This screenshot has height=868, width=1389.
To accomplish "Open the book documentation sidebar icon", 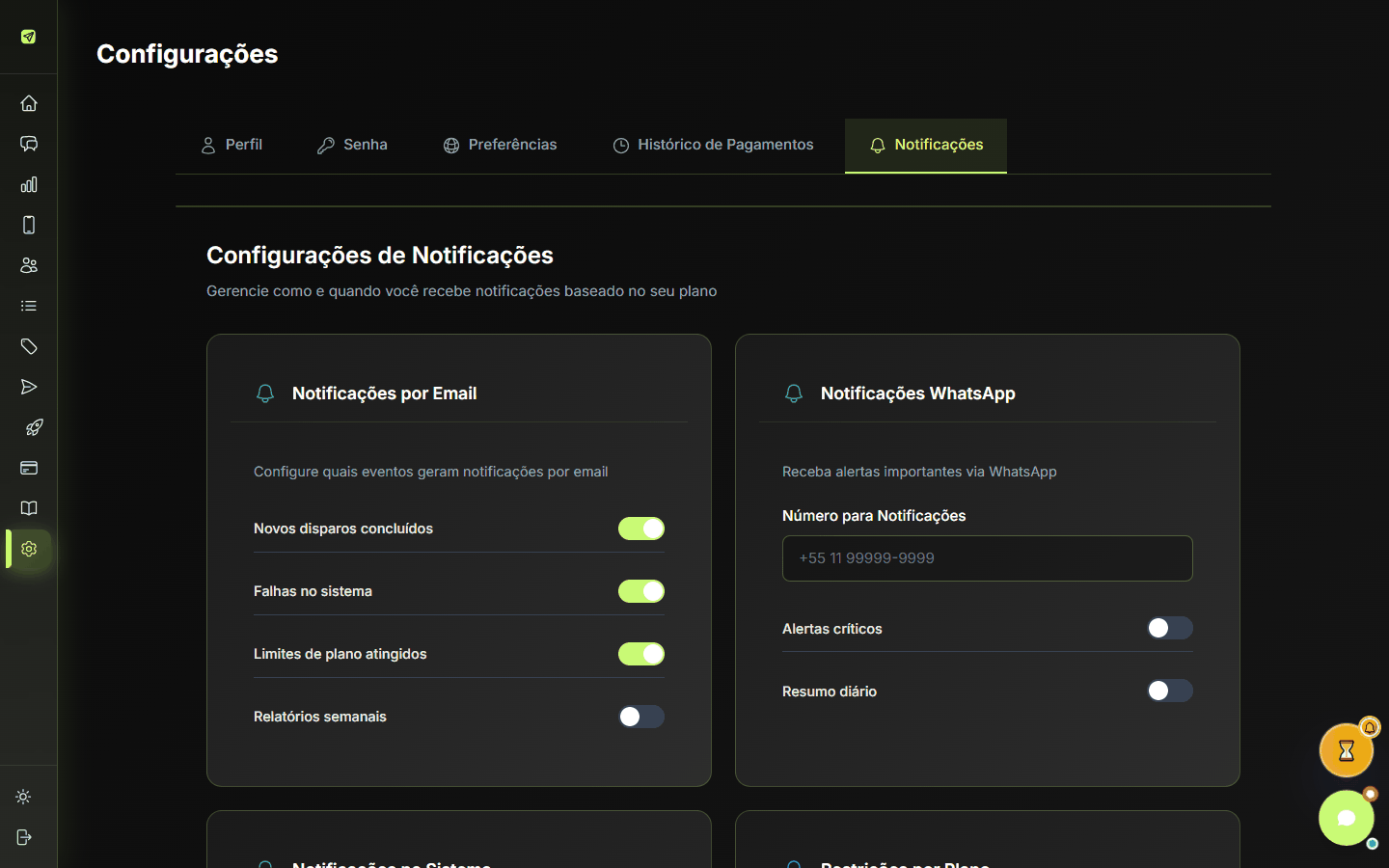I will tap(29, 508).
